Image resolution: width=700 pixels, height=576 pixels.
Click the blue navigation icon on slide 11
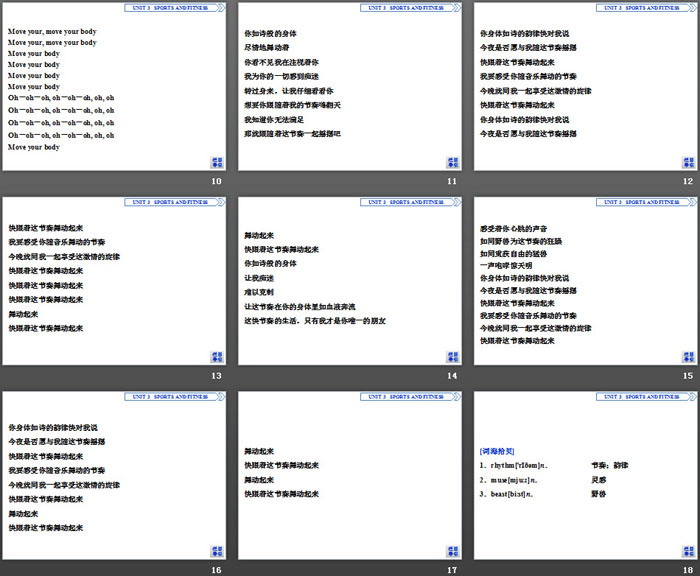(453, 162)
